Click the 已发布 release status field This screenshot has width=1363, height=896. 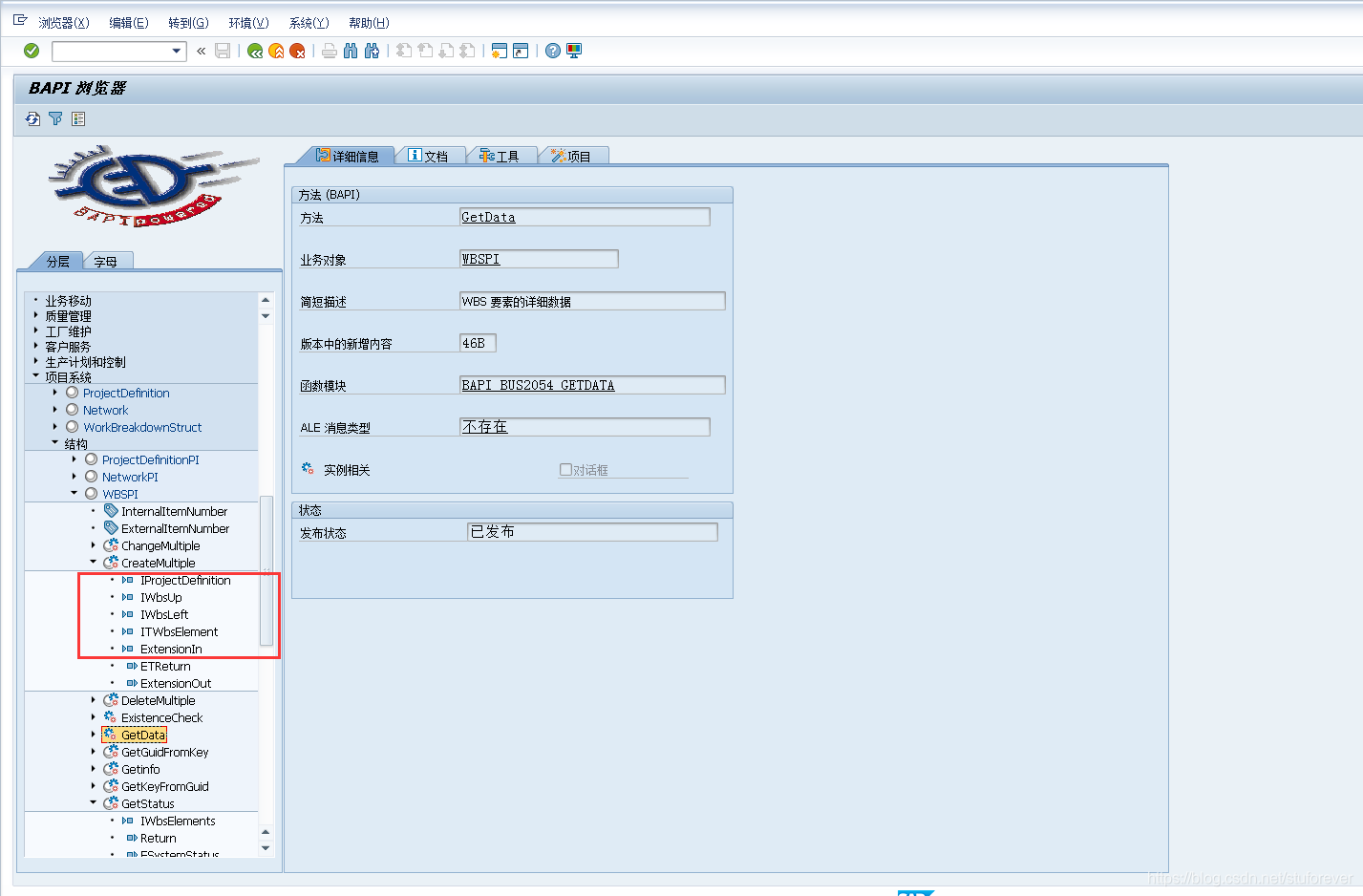(x=592, y=531)
